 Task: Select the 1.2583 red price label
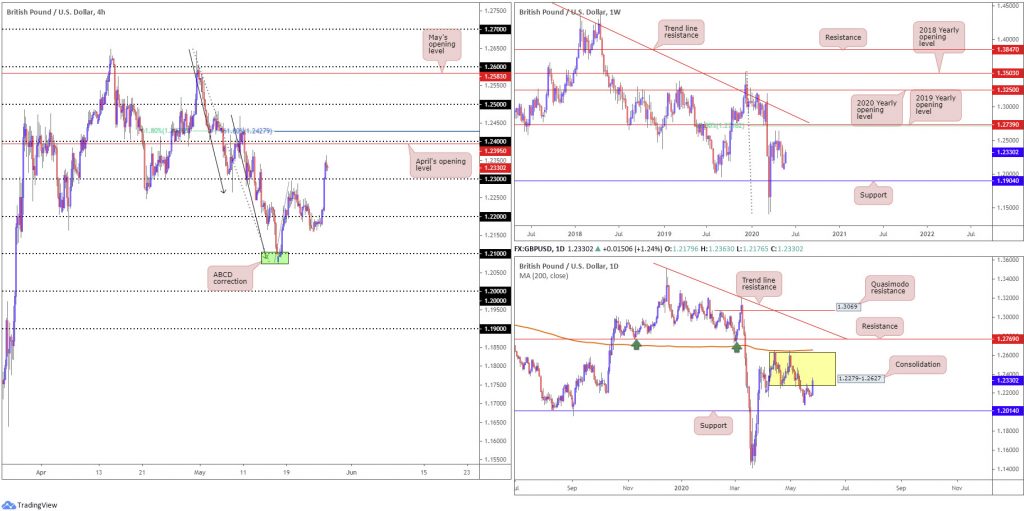[494, 76]
